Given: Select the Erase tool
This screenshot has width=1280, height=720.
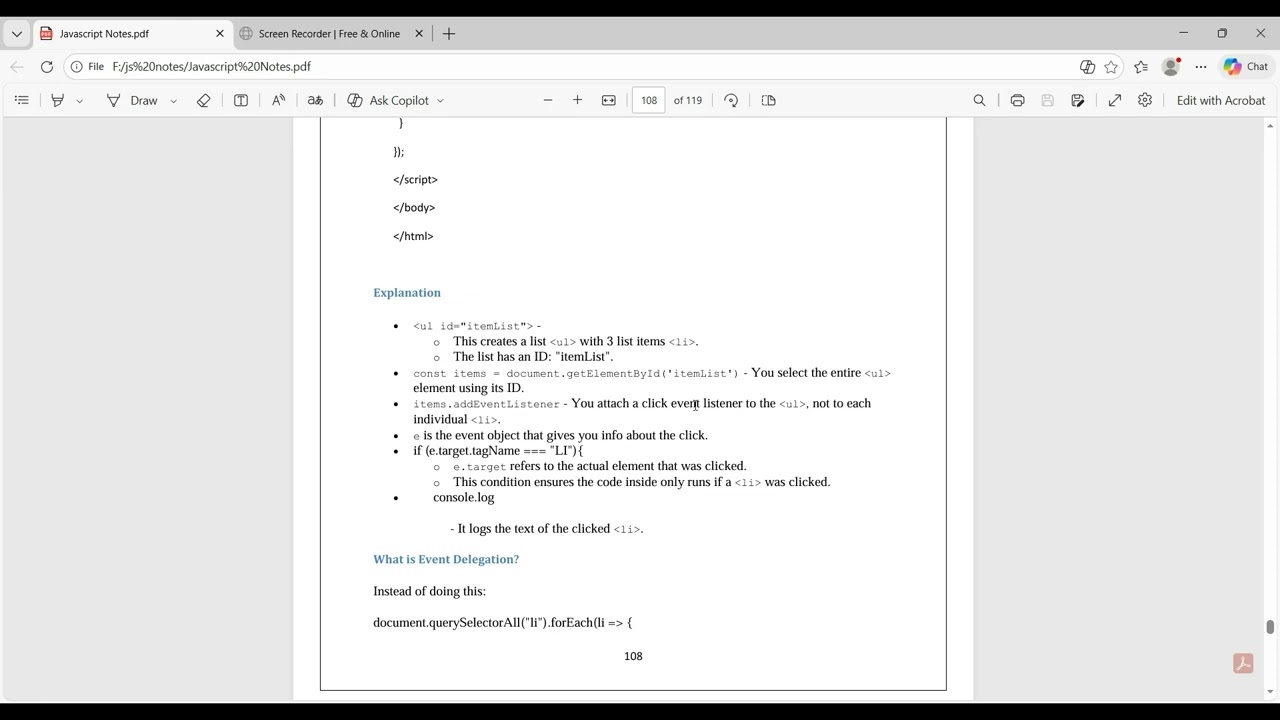Looking at the screenshot, I should (204, 100).
